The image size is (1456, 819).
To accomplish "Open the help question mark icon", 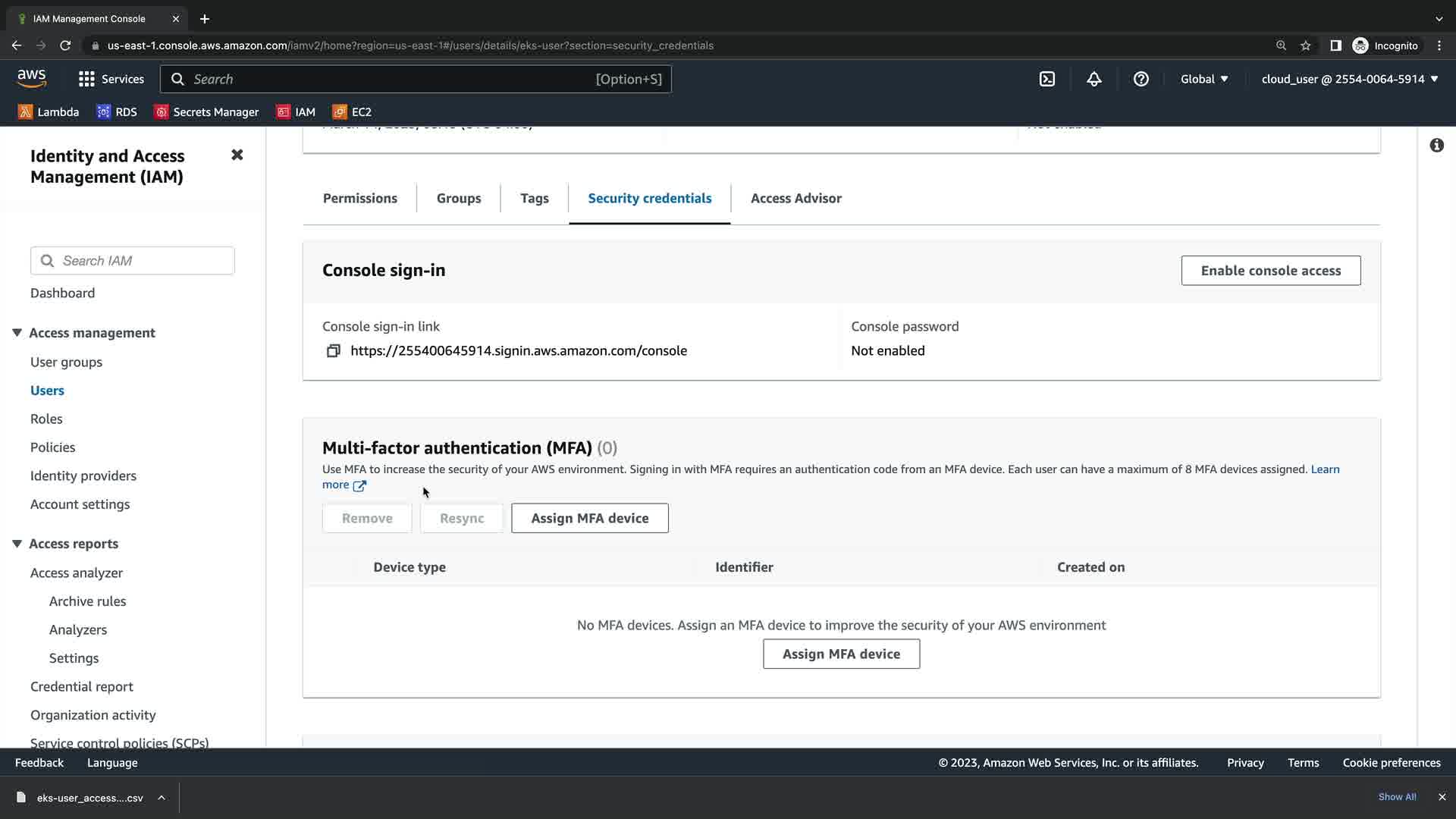I will (x=1141, y=79).
